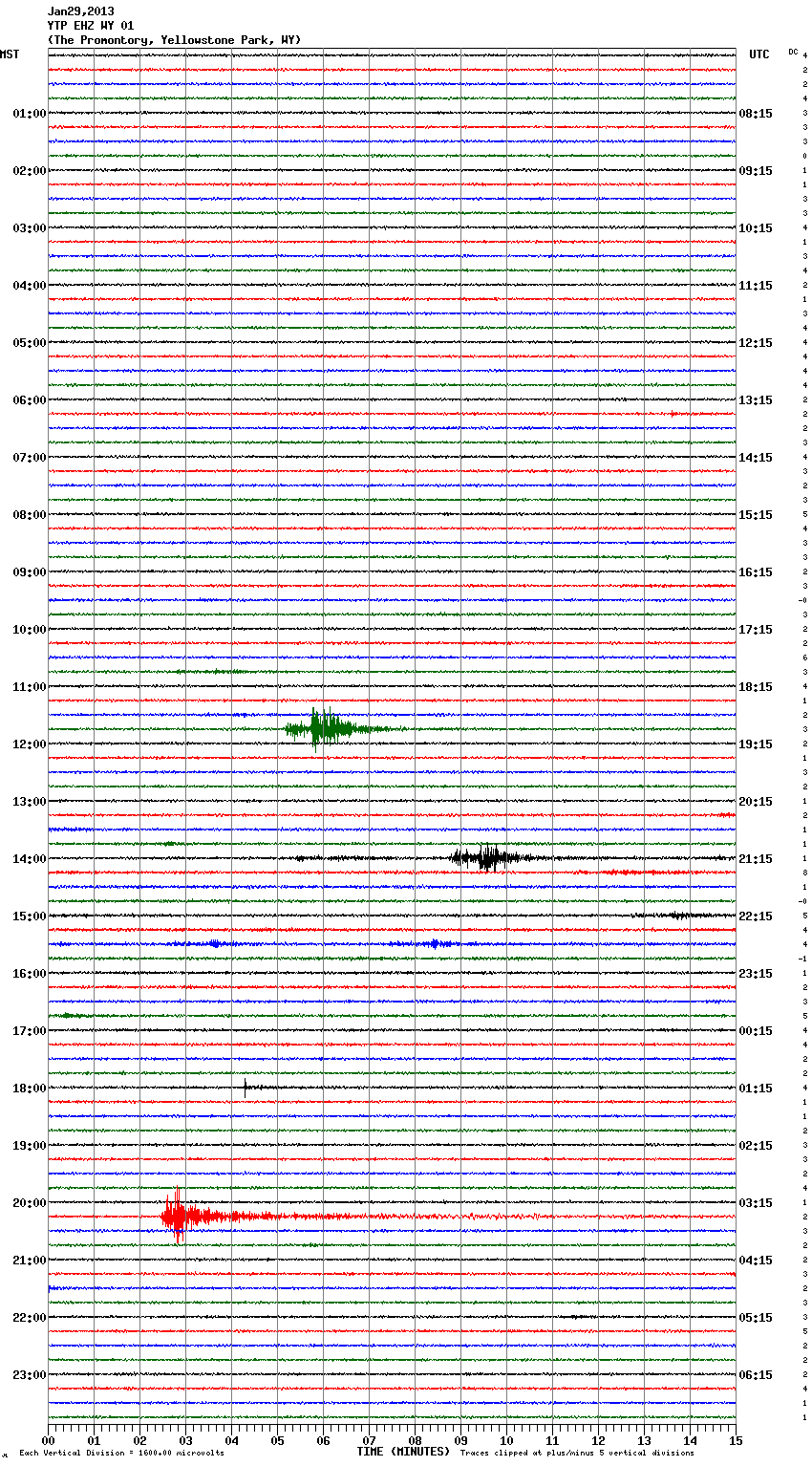Click the 21:15 UTC row label
The image size is (812, 1466).
(x=756, y=859)
